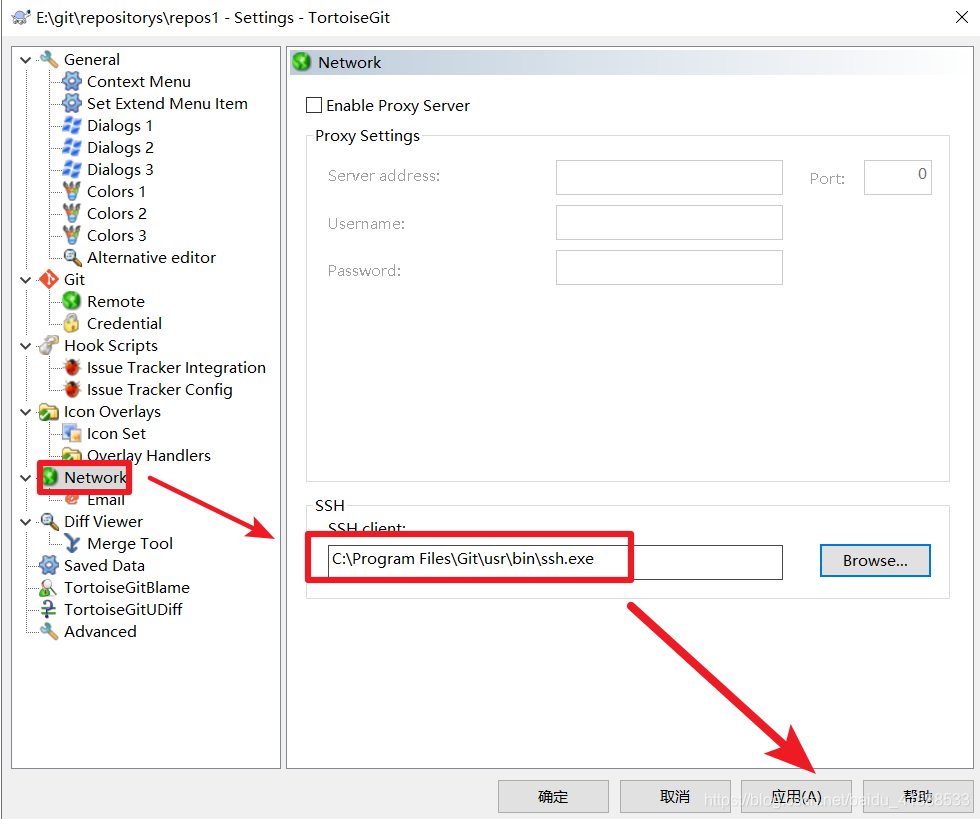Click the Dialogs 2 window icon

pyautogui.click(x=72, y=148)
